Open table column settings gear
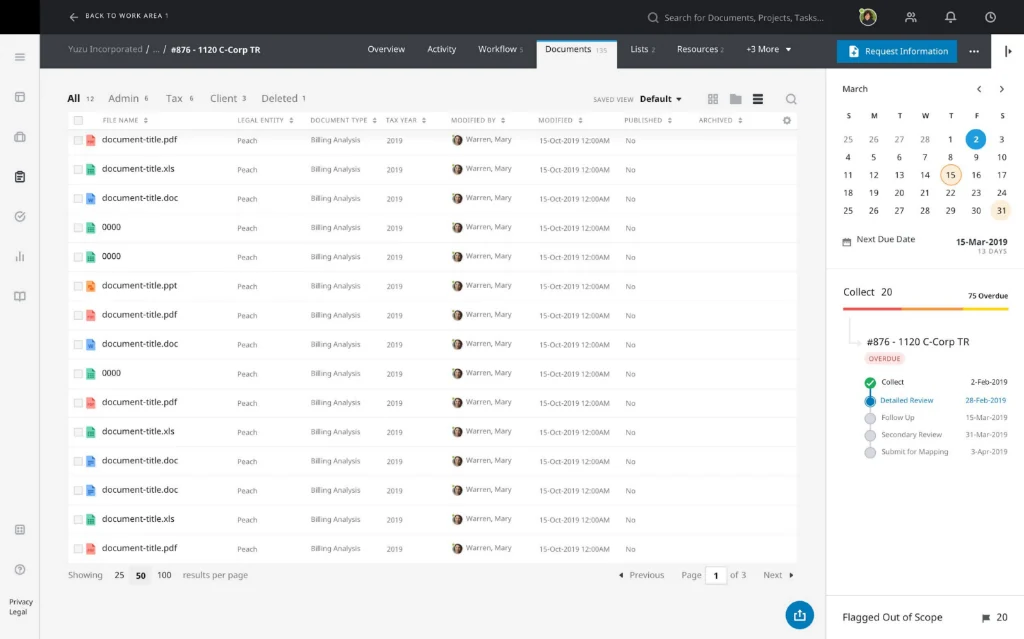The height and width of the screenshot is (639, 1024). point(787,120)
